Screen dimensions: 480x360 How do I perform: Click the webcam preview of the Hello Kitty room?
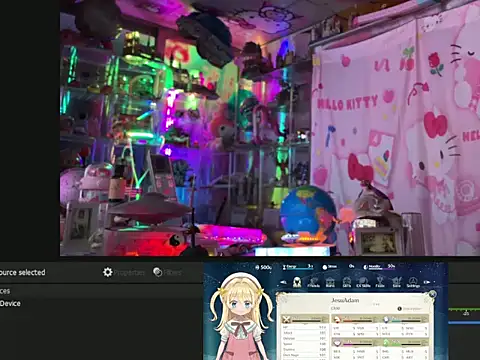[x=270, y=128]
